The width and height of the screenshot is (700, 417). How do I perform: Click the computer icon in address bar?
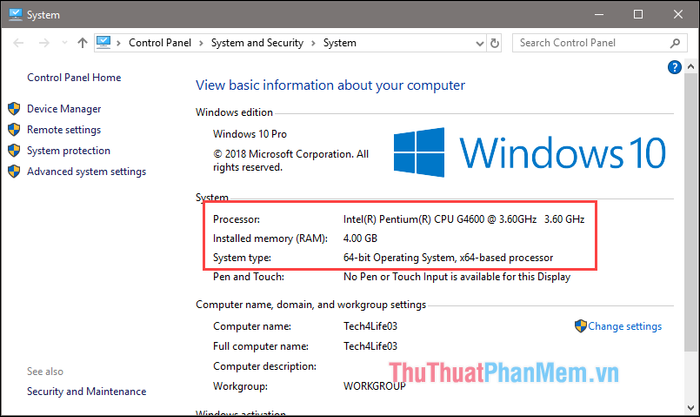(x=104, y=42)
